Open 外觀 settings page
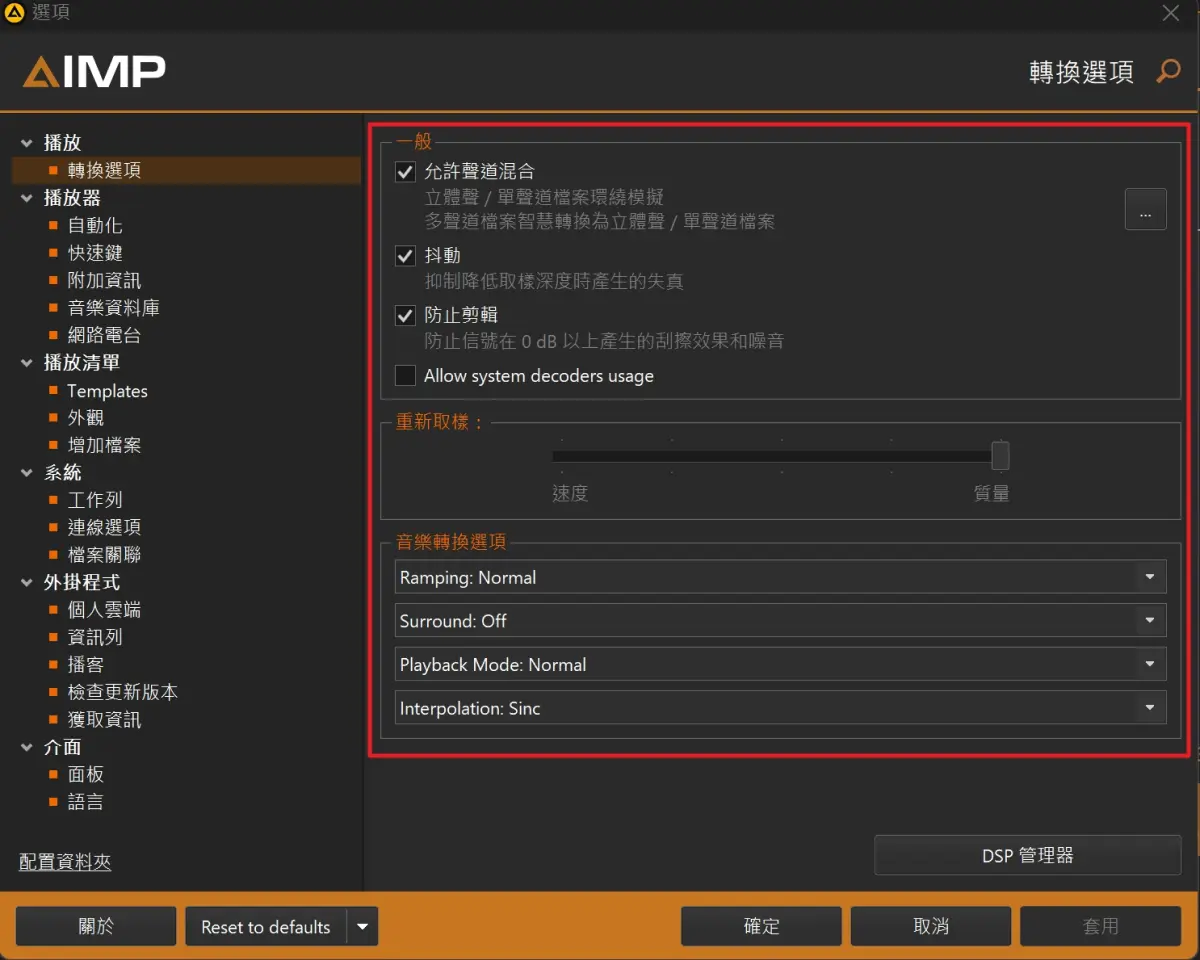The width and height of the screenshot is (1200, 960). tap(85, 418)
